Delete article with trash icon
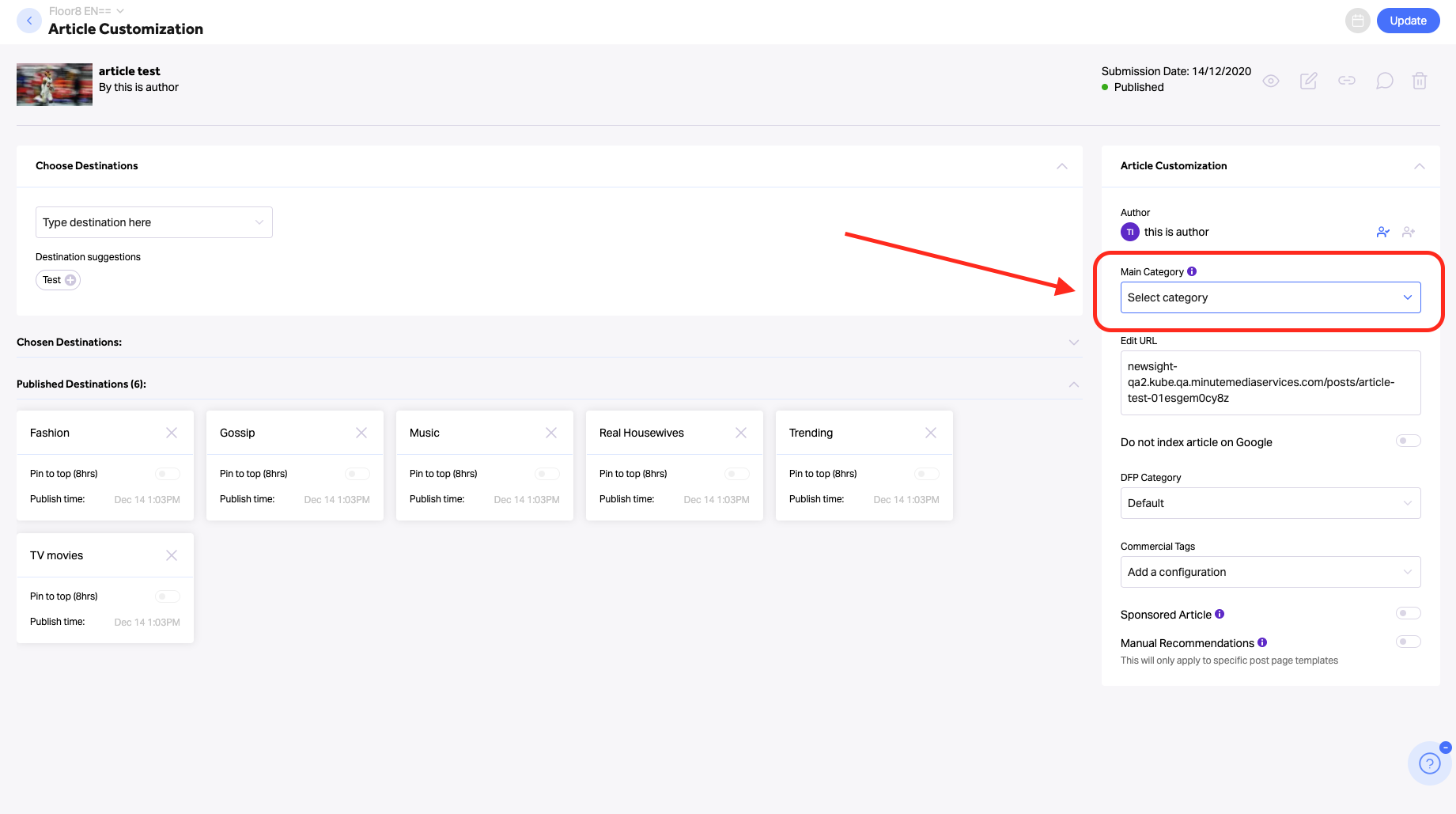Screen dimensions: 1456x814 pos(1420,81)
